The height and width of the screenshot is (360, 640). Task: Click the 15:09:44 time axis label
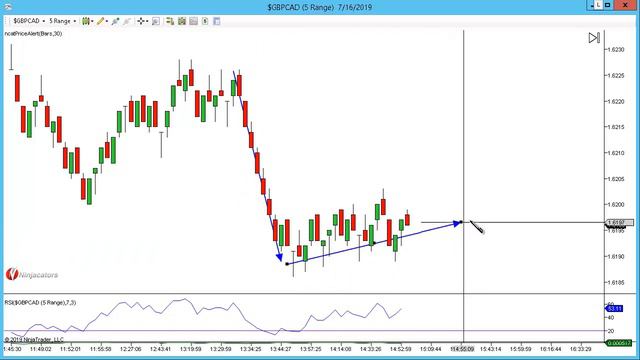431,349
